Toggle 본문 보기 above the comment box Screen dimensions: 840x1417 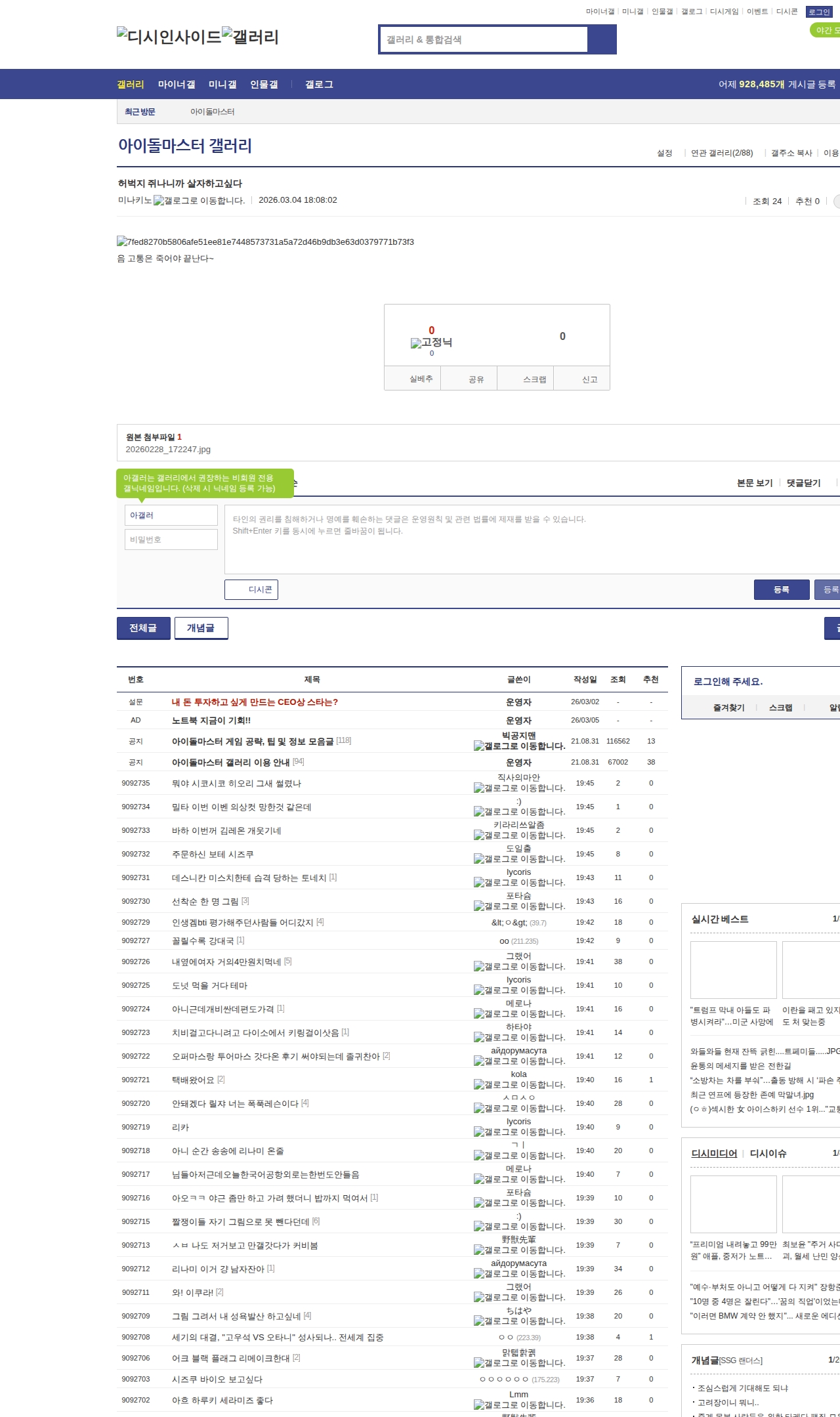click(x=755, y=483)
